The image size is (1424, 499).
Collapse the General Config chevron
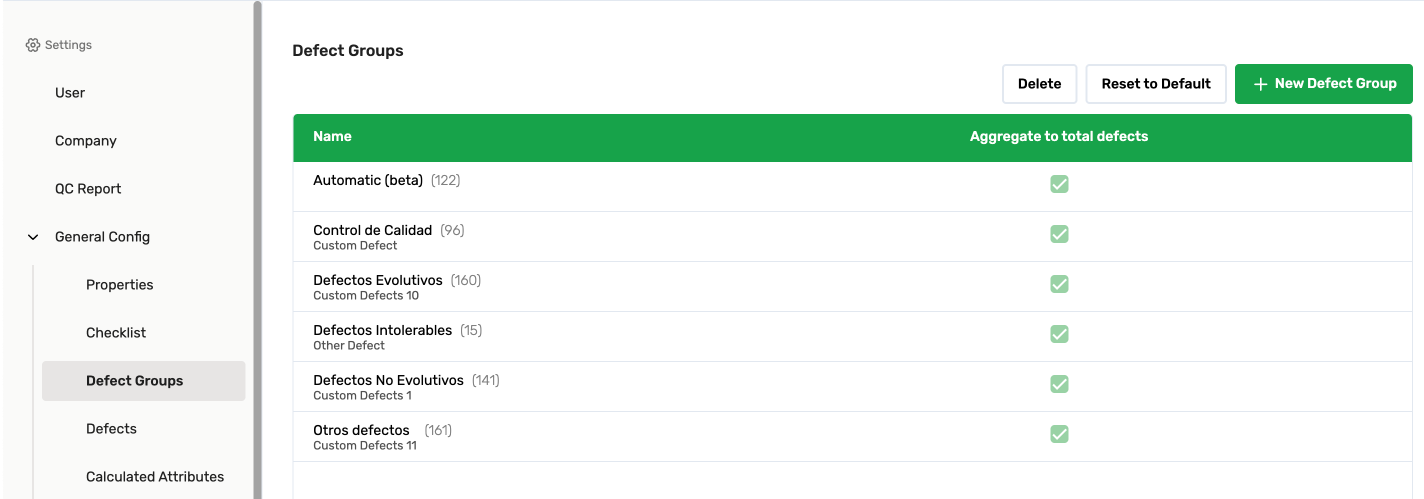pyautogui.click(x=33, y=237)
